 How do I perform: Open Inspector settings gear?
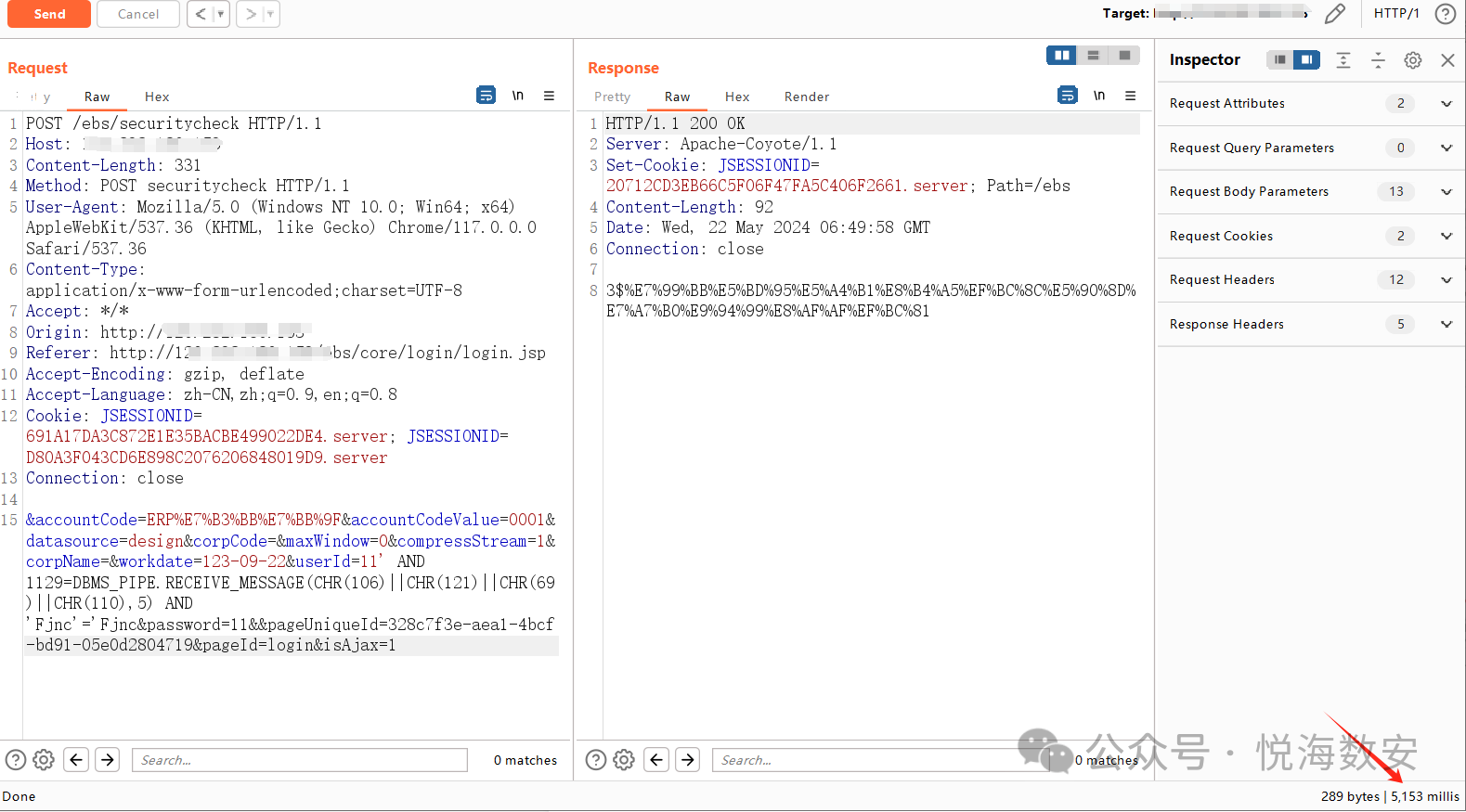(x=1412, y=59)
